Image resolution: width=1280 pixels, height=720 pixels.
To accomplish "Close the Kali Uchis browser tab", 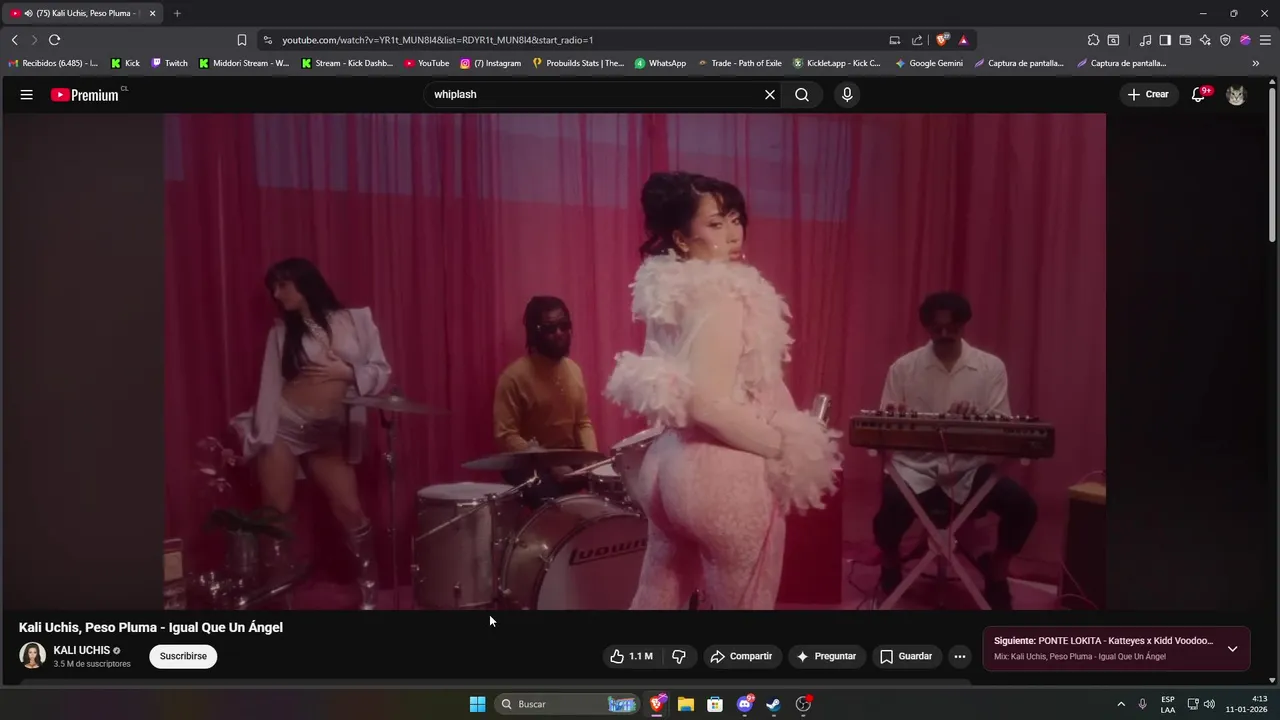I will (x=153, y=13).
